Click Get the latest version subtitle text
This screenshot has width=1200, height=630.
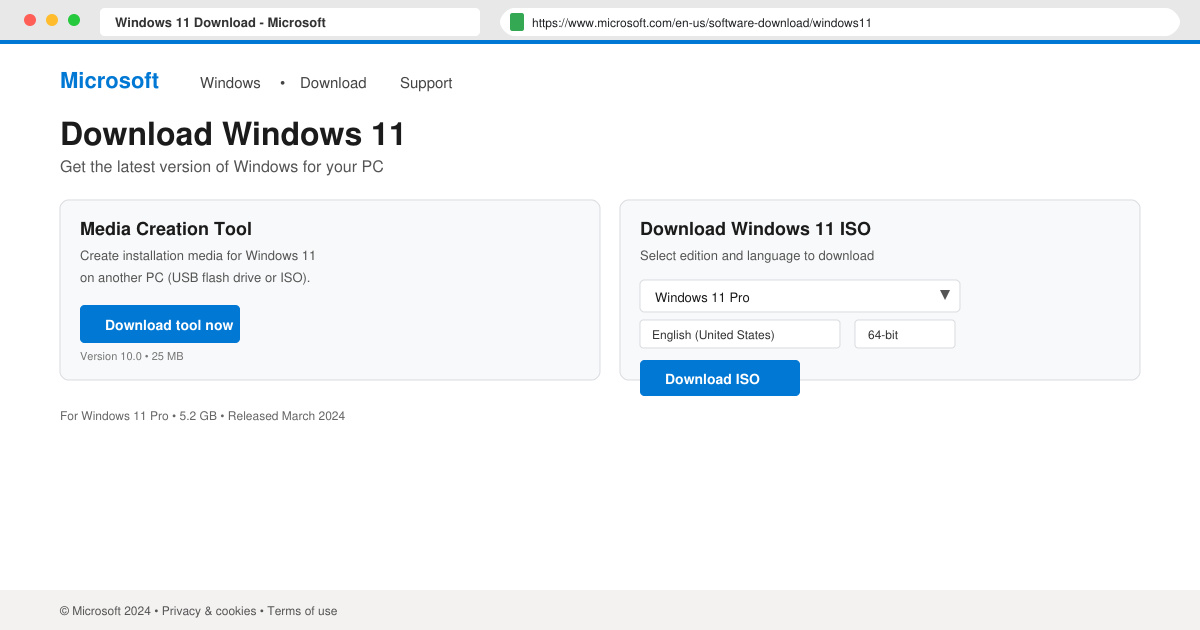pyautogui.click(x=222, y=167)
